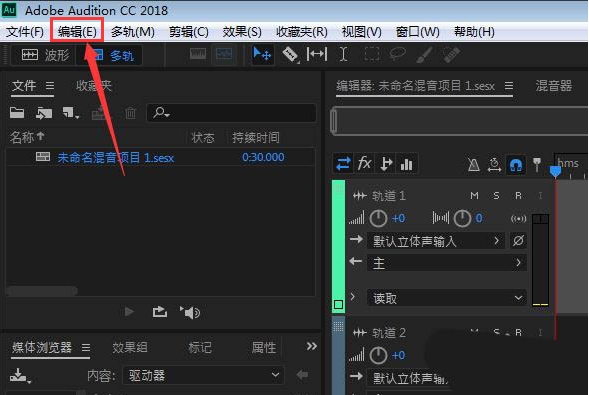Open the 收藏夹(R) menu
Screen dimensions: 589x395
pyautogui.click(x=302, y=32)
